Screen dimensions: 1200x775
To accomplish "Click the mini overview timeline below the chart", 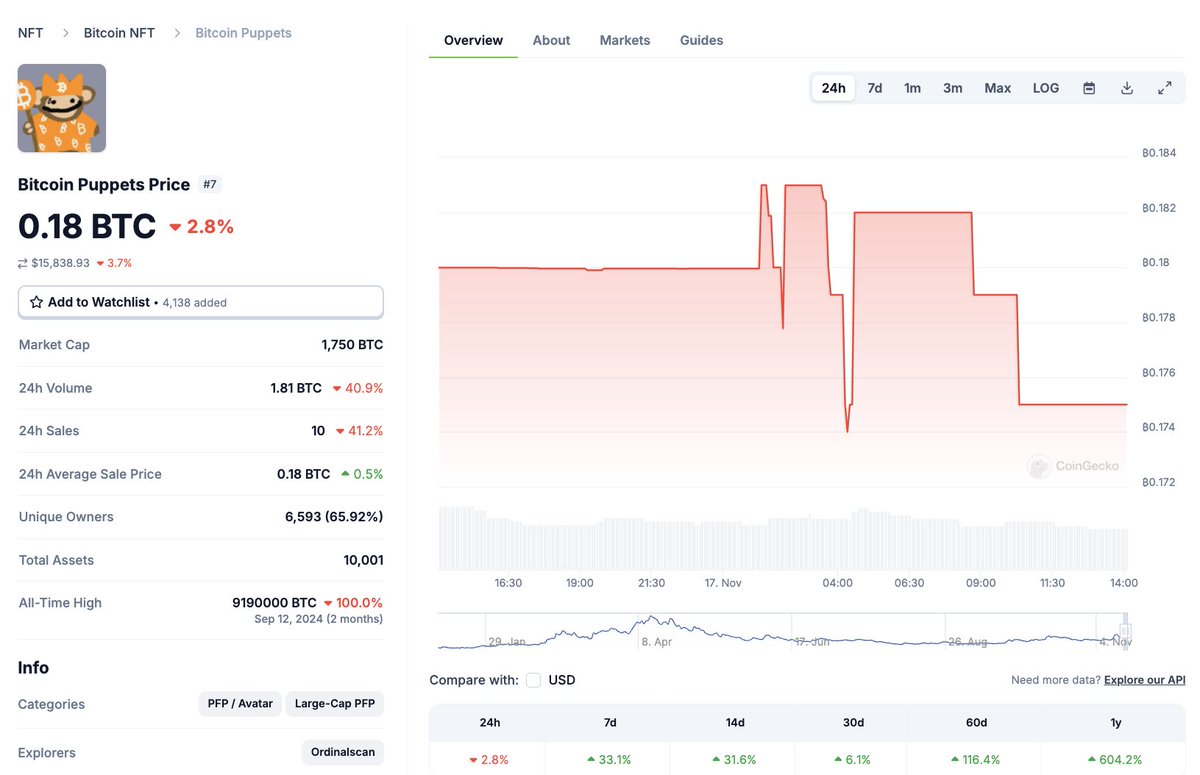I will point(783,632).
